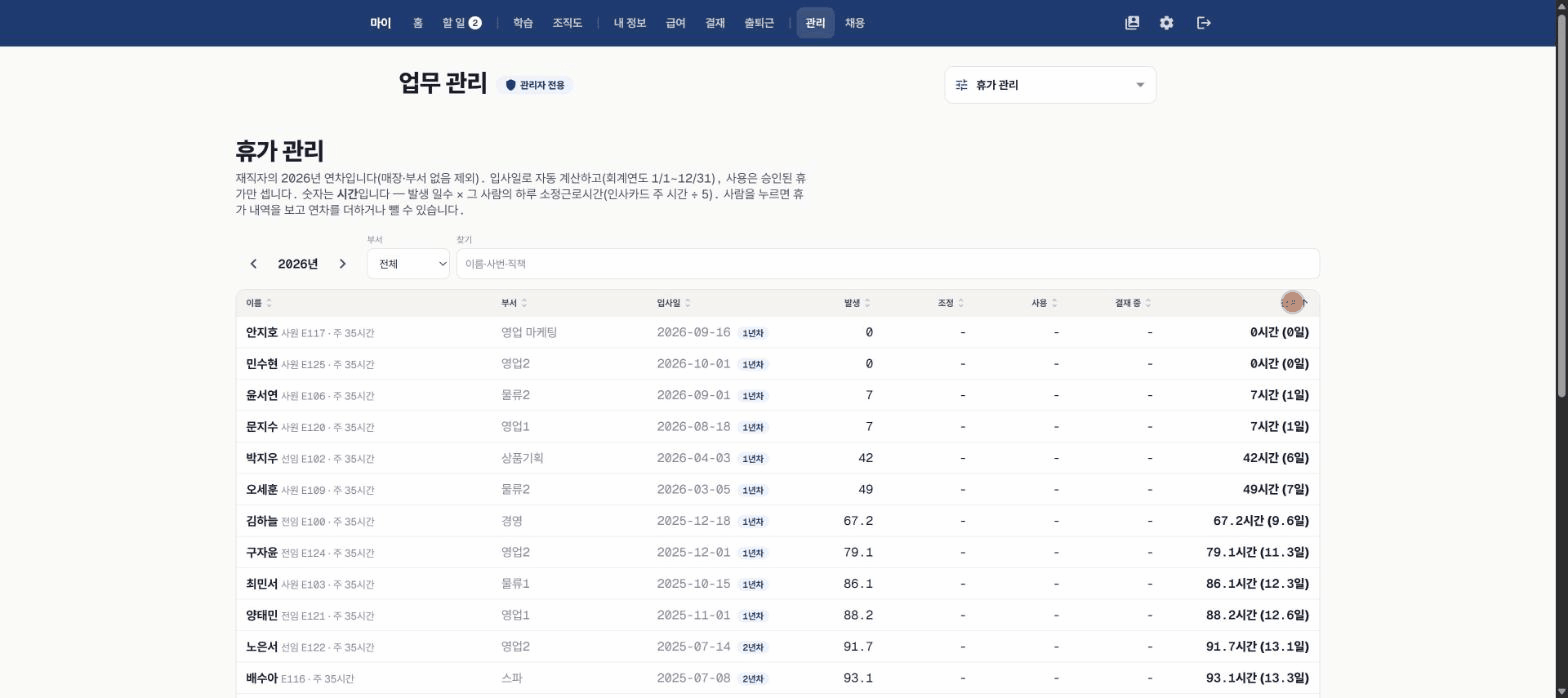Click the 2025-12-18 hire date cell

click(694, 521)
